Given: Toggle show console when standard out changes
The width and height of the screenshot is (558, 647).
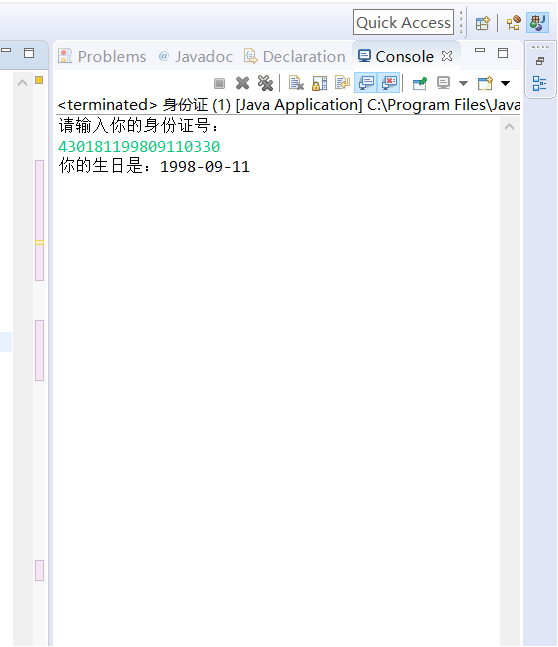Looking at the screenshot, I should pyautogui.click(x=366, y=83).
